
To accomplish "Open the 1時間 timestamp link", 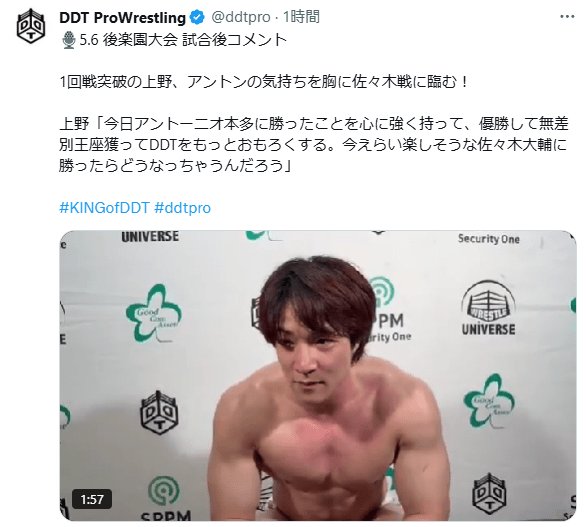I will 301,17.
